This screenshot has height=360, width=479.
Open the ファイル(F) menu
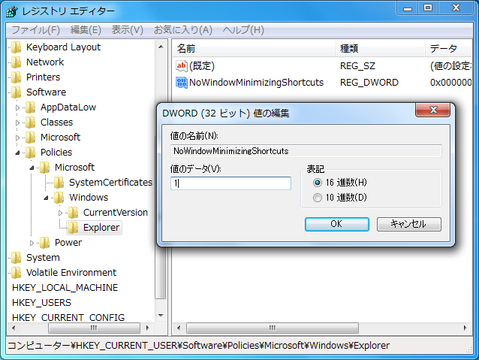point(36,30)
